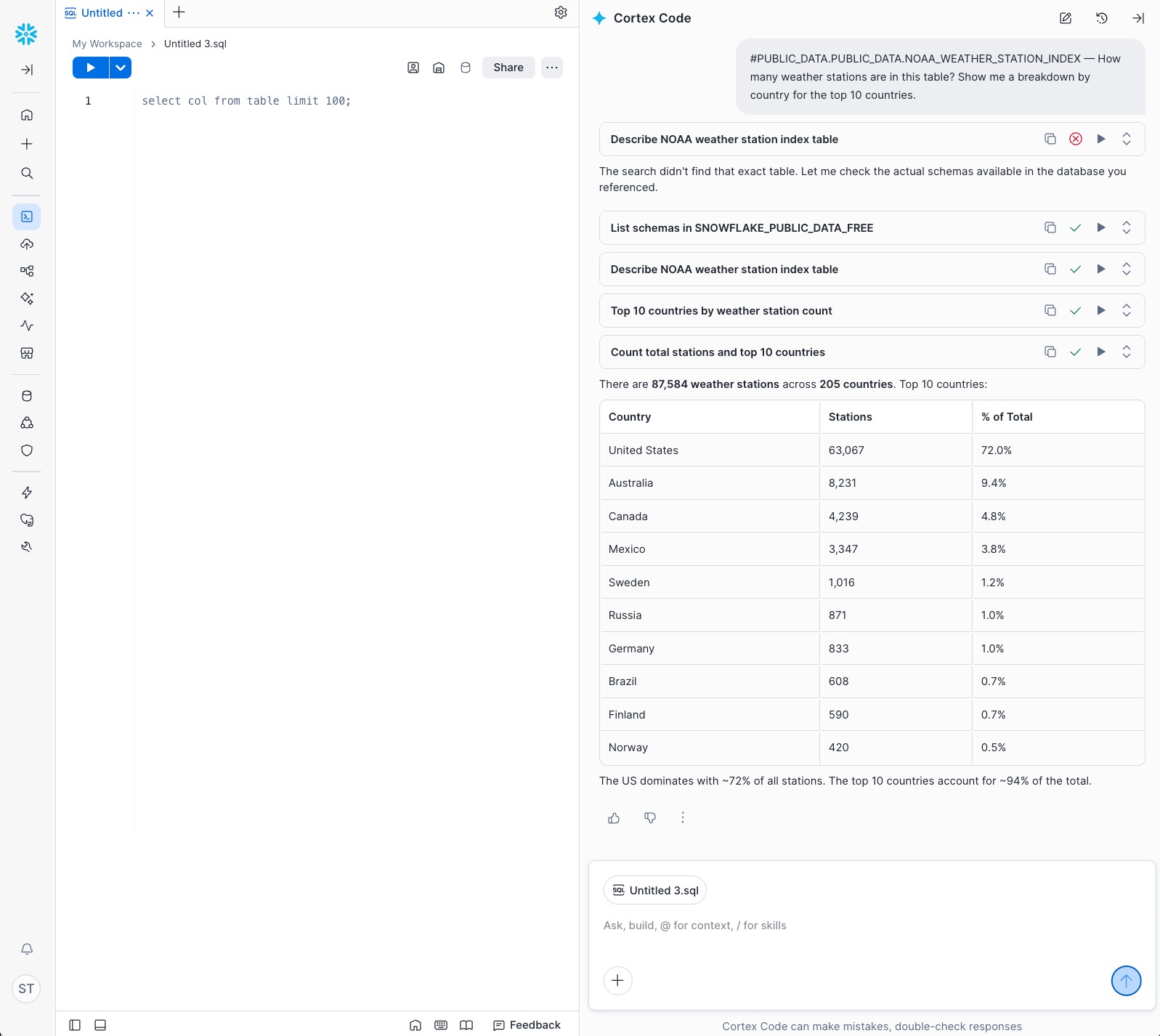The height and width of the screenshot is (1036, 1160).
Task: Open the editor more options menu
Action: (552, 68)
